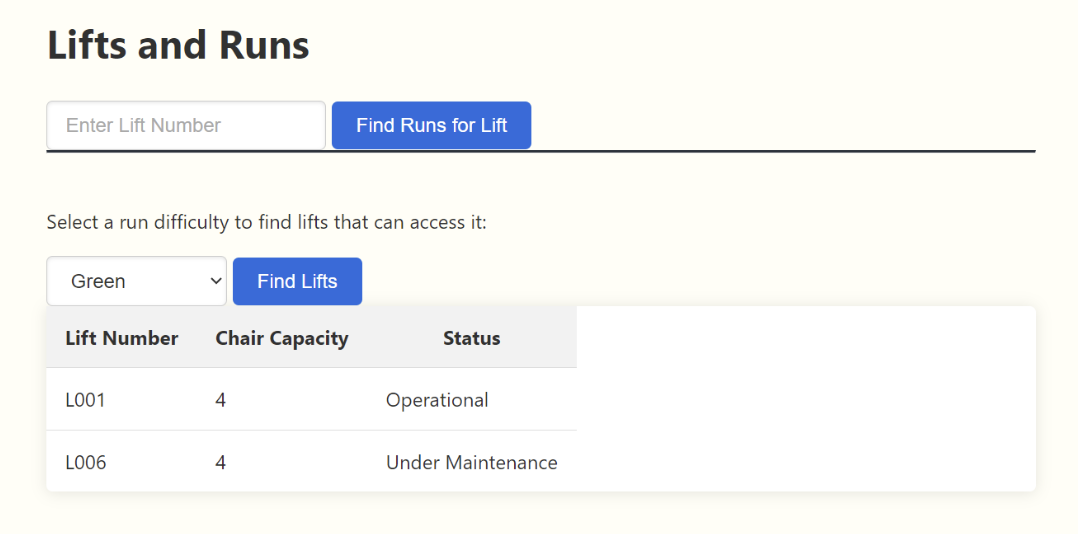The width and height of the screenshot is (1078, 534).
Task: Select the L001 lift number cell
Action: pyautogui.click(x=86, y=400)
